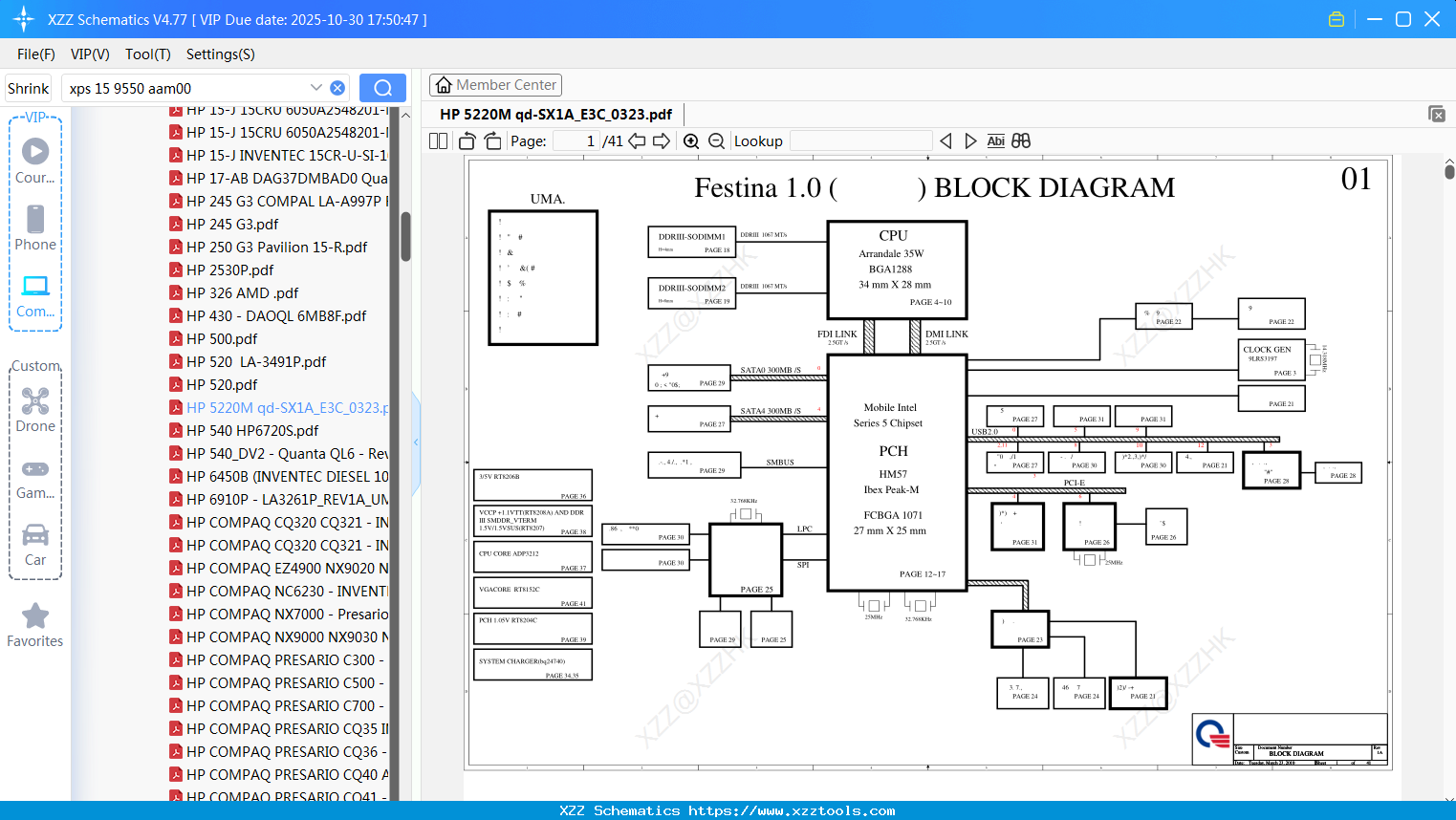Viewport: 1456px width, 820px height.
Task: Open HP 326 AMD .pdf
Action: [x=242, y=292]
